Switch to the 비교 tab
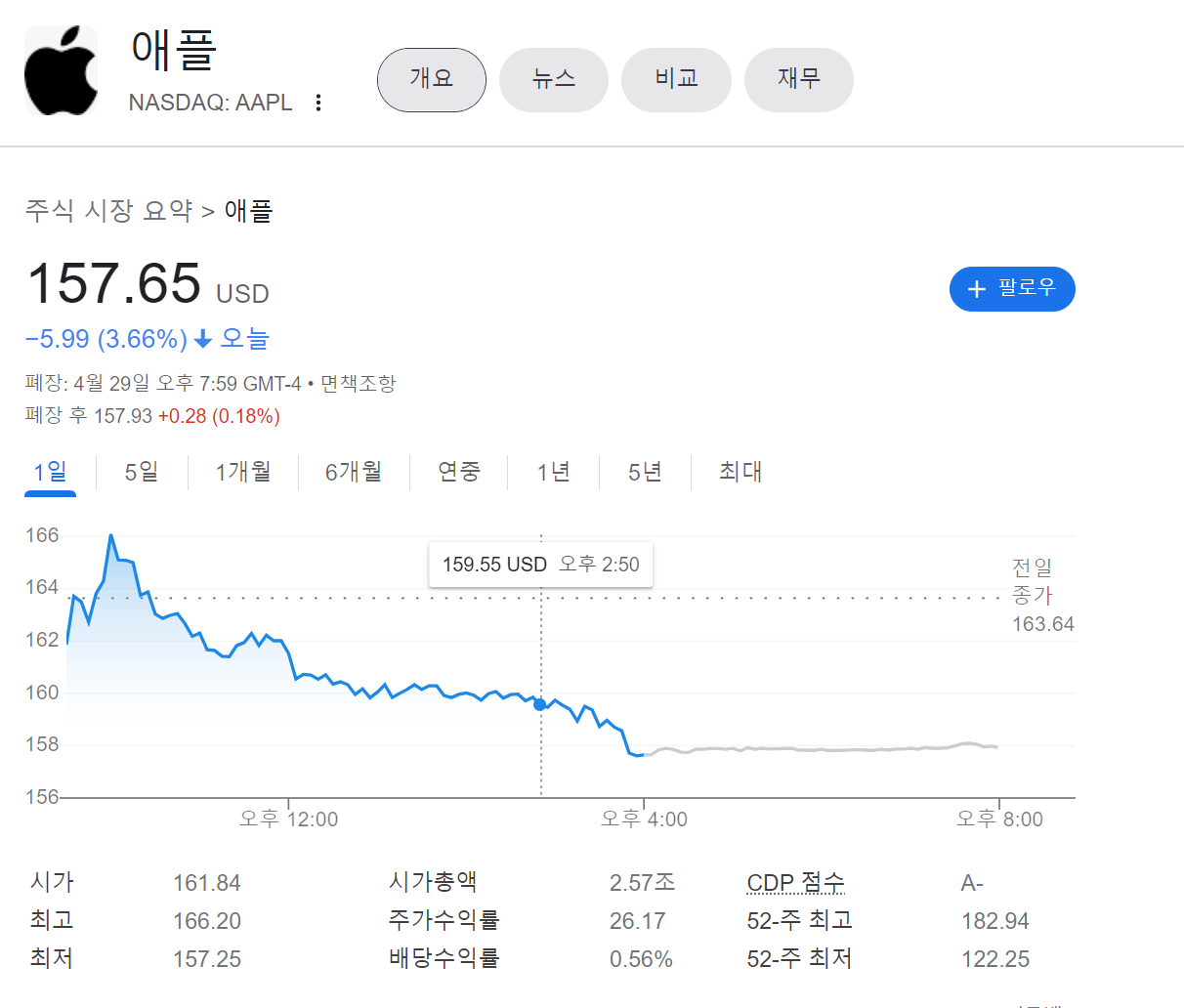This screenshot has height=1008, width=1184. 676,80
